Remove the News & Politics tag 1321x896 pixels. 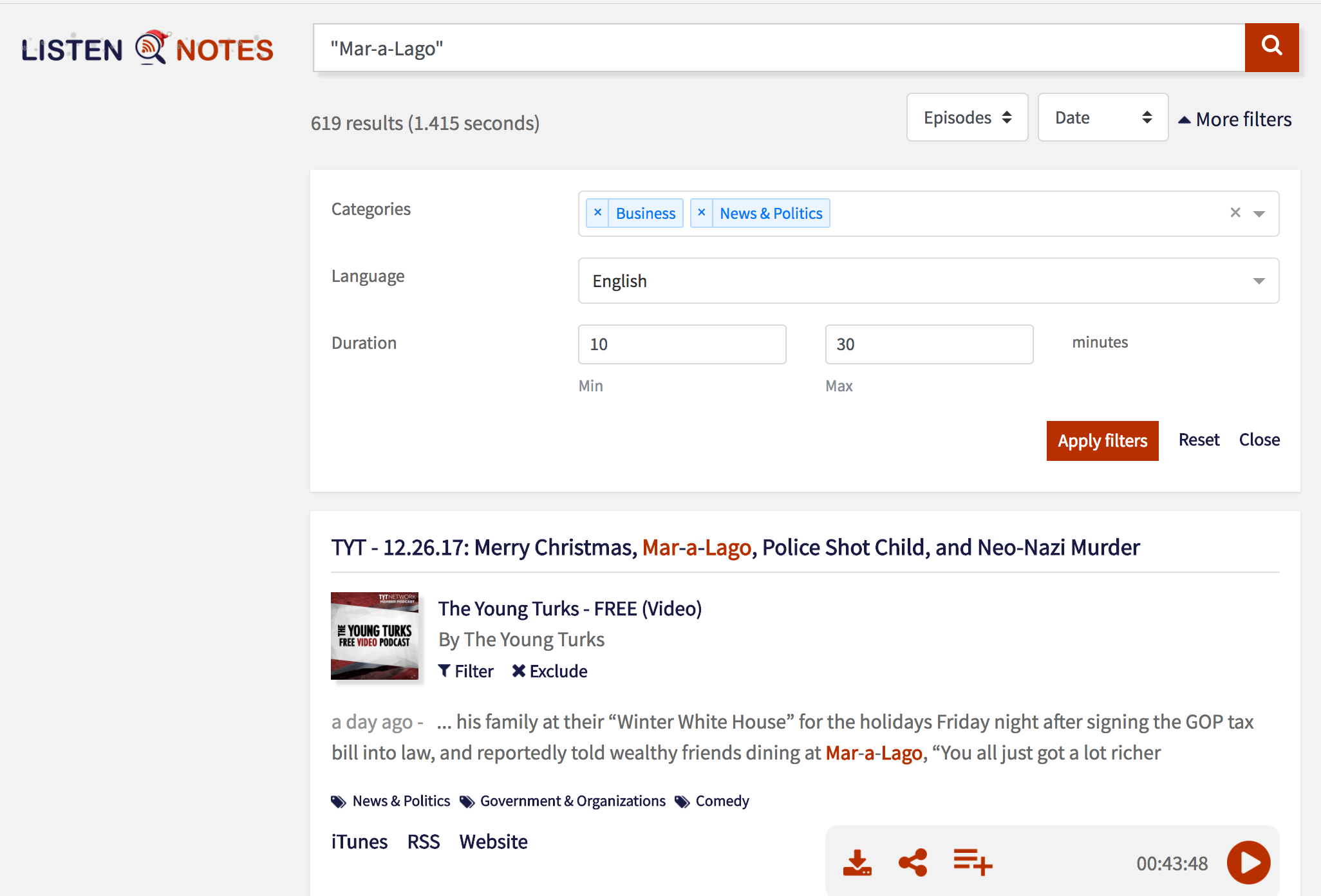(702, 213)
